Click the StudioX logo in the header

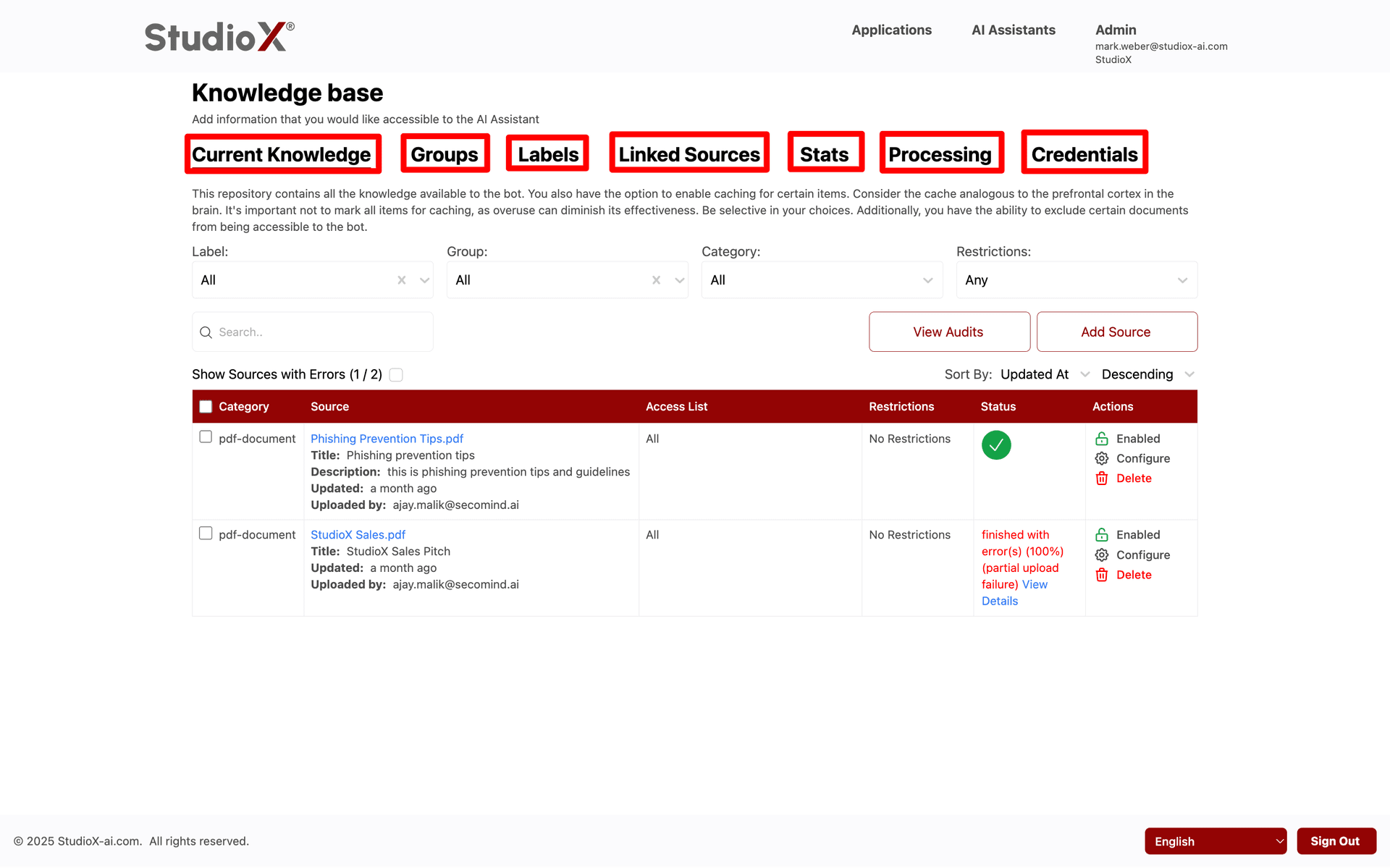click(x=217, y=36)
